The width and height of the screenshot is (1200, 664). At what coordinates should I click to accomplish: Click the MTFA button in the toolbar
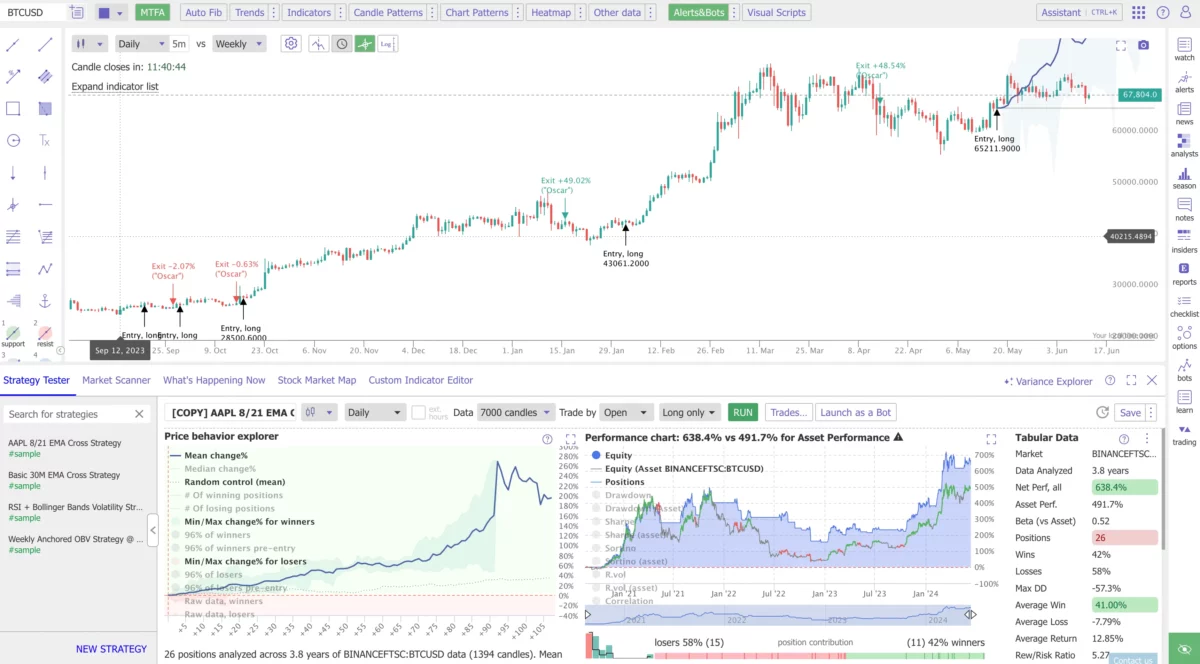(151, 12)
